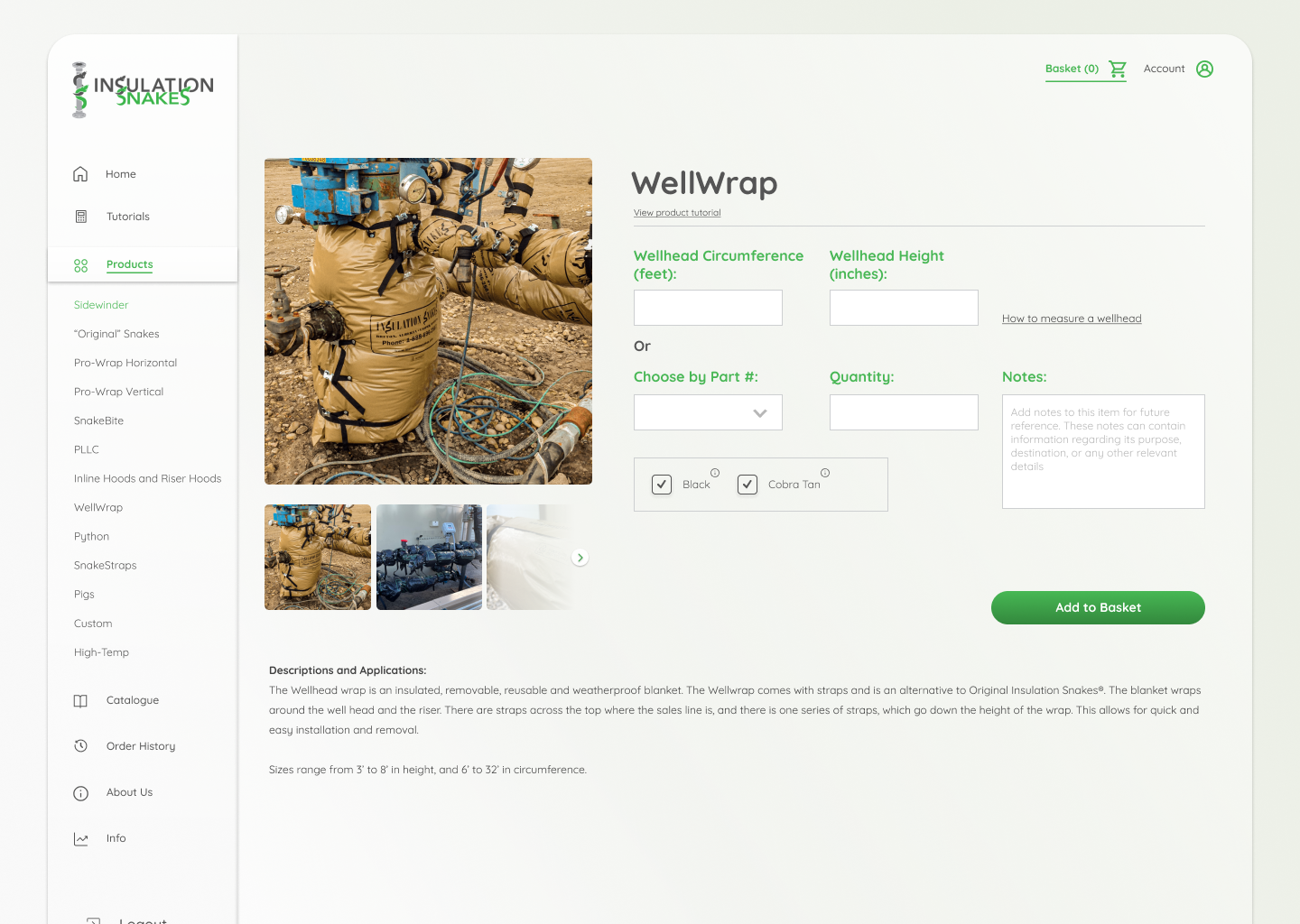
Task: Select Products in the sidebar menu
Action: coord(129,264)
